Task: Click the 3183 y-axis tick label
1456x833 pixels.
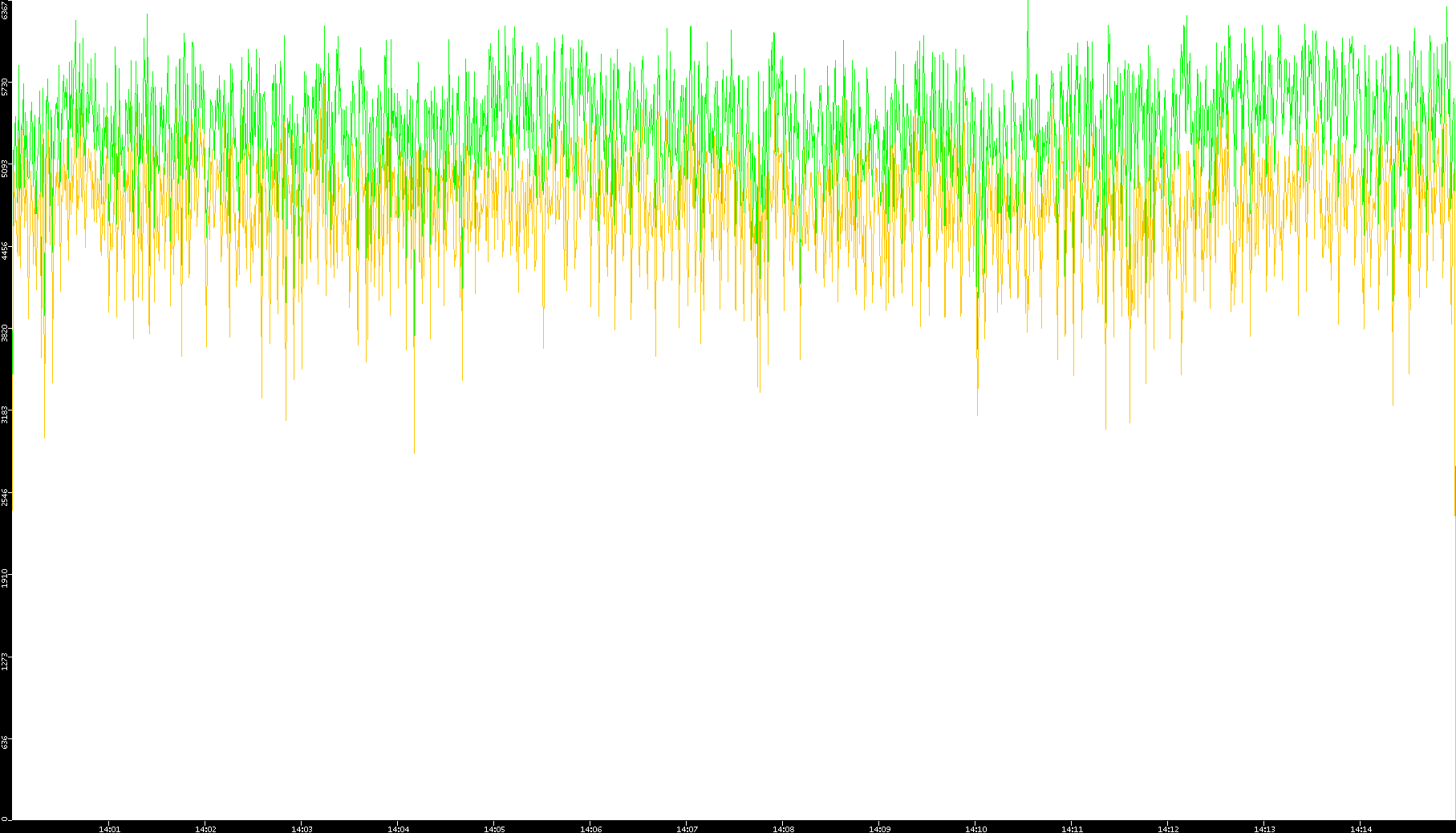Action: pos(5,414)
